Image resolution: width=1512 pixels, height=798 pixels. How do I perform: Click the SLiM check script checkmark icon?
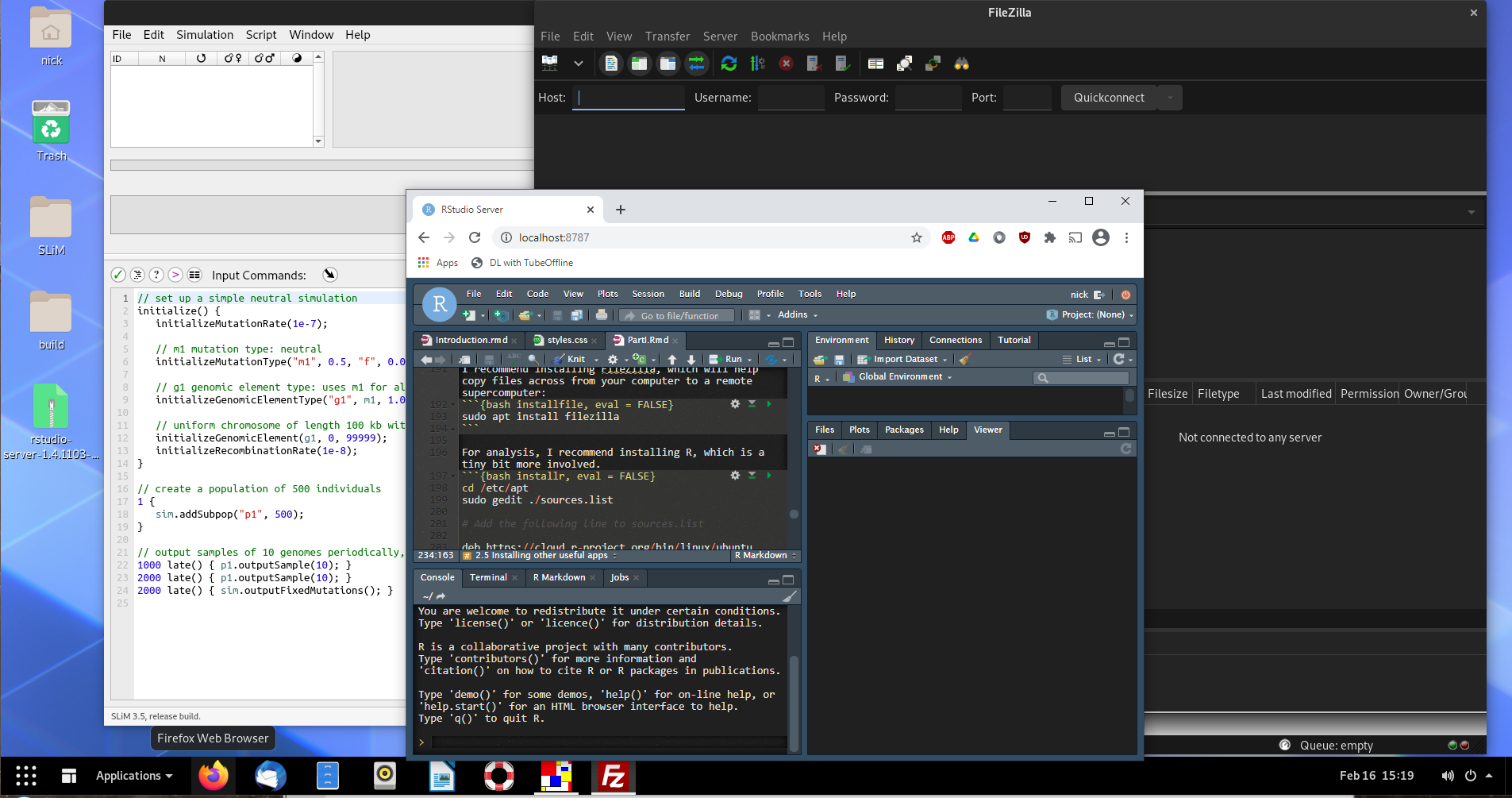118,275
